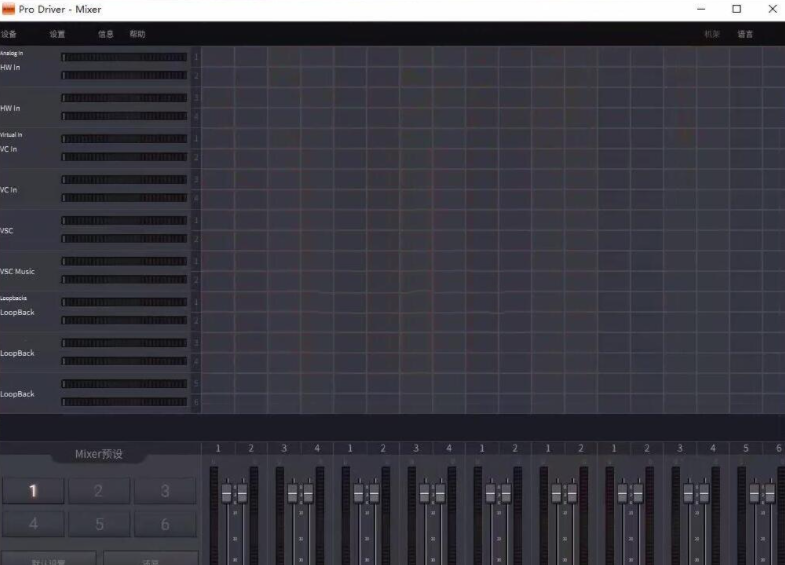This screenshot has width=785, height=565.
Task: Click the Pro Driver app logo in title bar
Action: [9, 9]
